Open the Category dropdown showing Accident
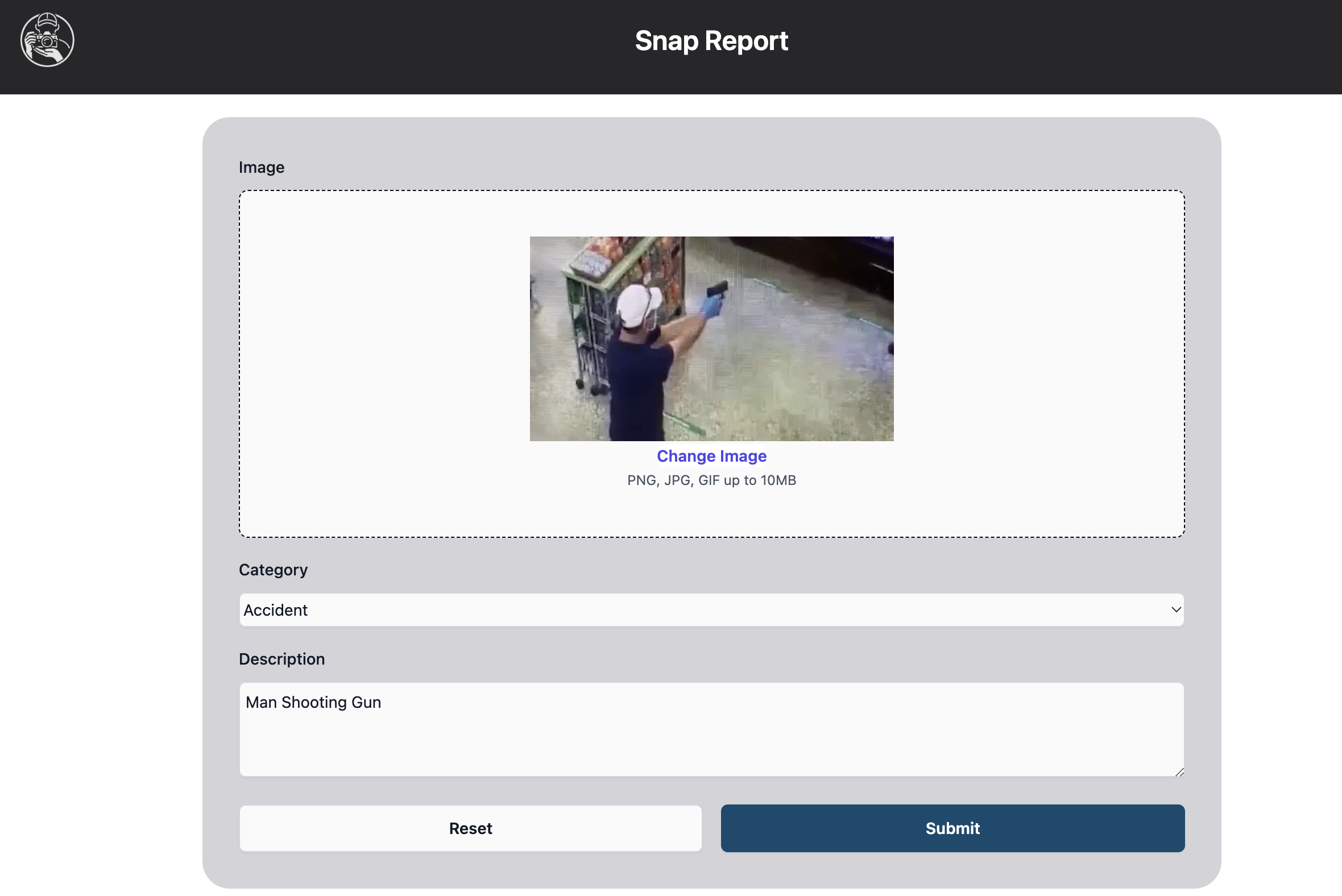1342x896 pixels. pyautogui.click(x=711, y=609)
